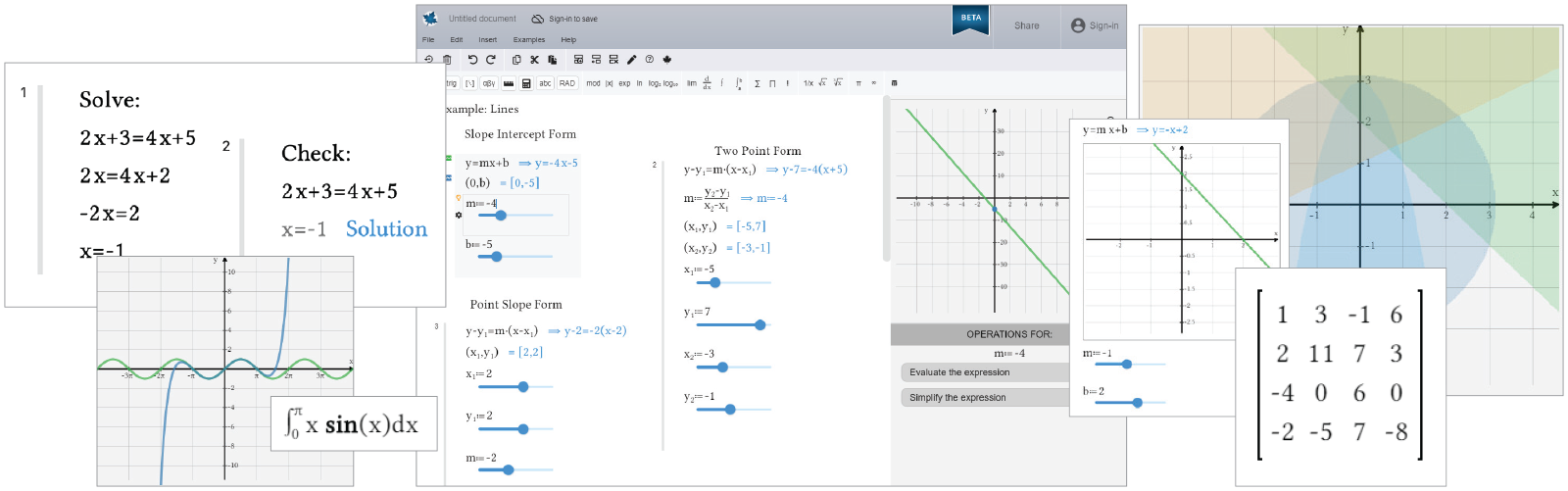The height and width of the screenshot is (491, 1568).
Task: Insert the summation sigma symbol
Action: click(x=757, y=83)
